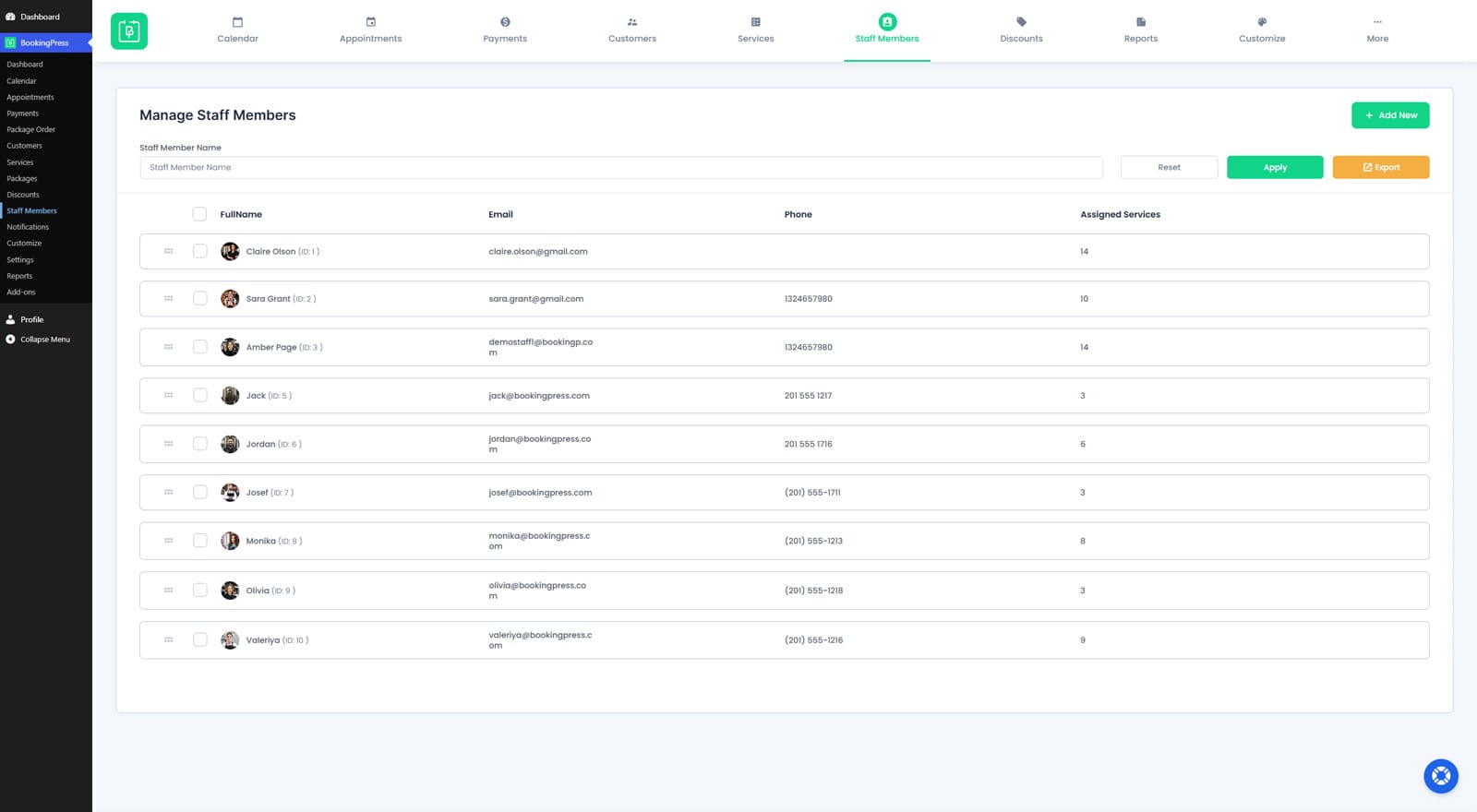Open Packages in sidebar menu
Screen dimensions: 1477x812
coord(22,179)
